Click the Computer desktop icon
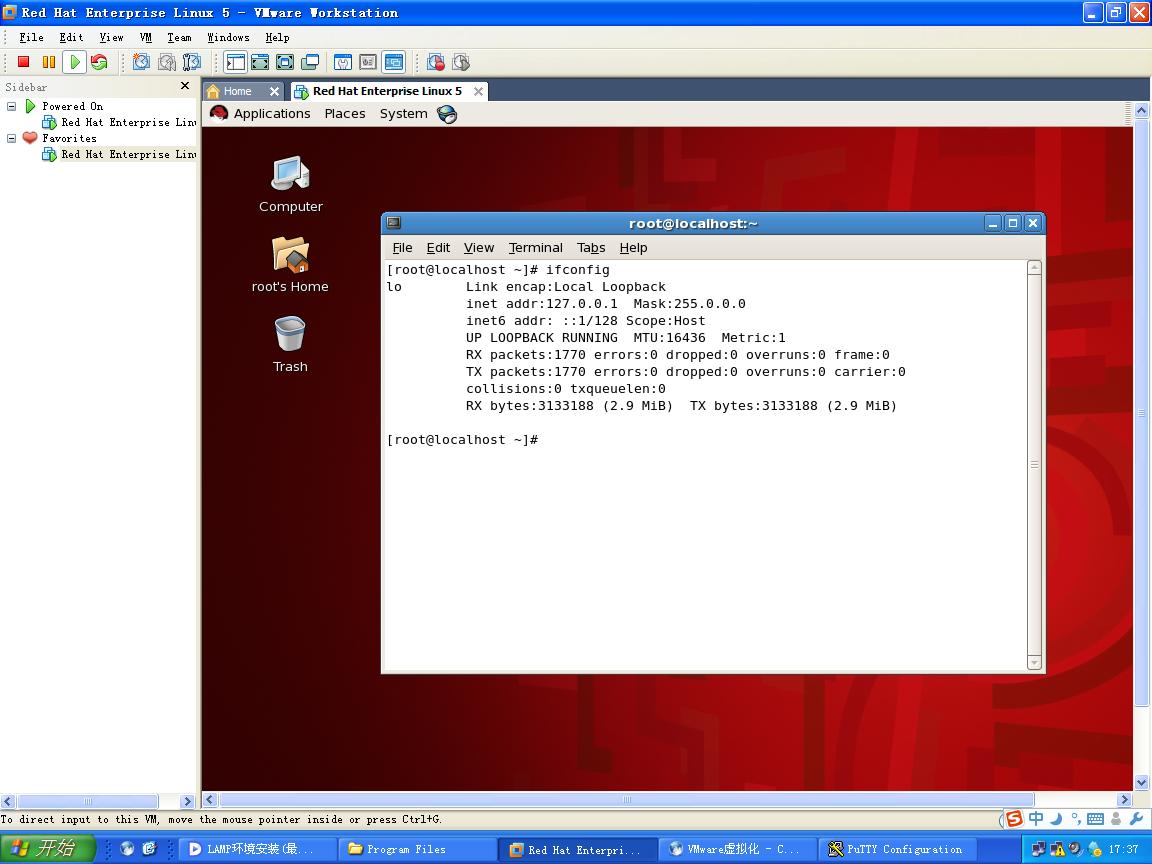The image size is (1152, 864). pyautogui.click(x=291, y=184)
